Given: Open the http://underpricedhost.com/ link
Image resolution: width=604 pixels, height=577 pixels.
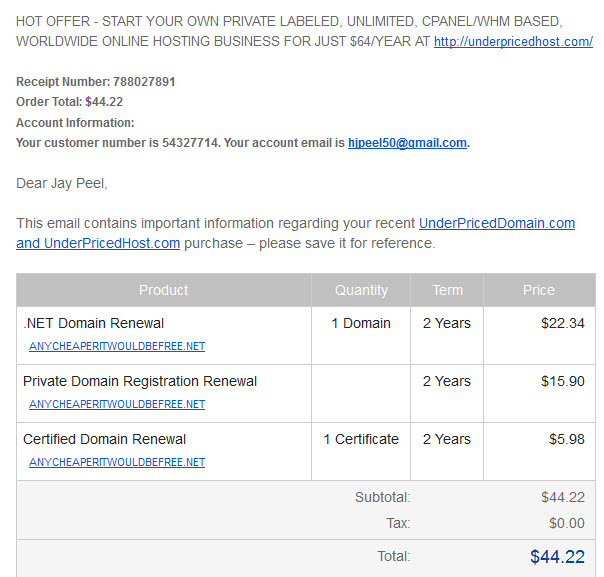Looking at the screenshot, I should tap(513, 42).
